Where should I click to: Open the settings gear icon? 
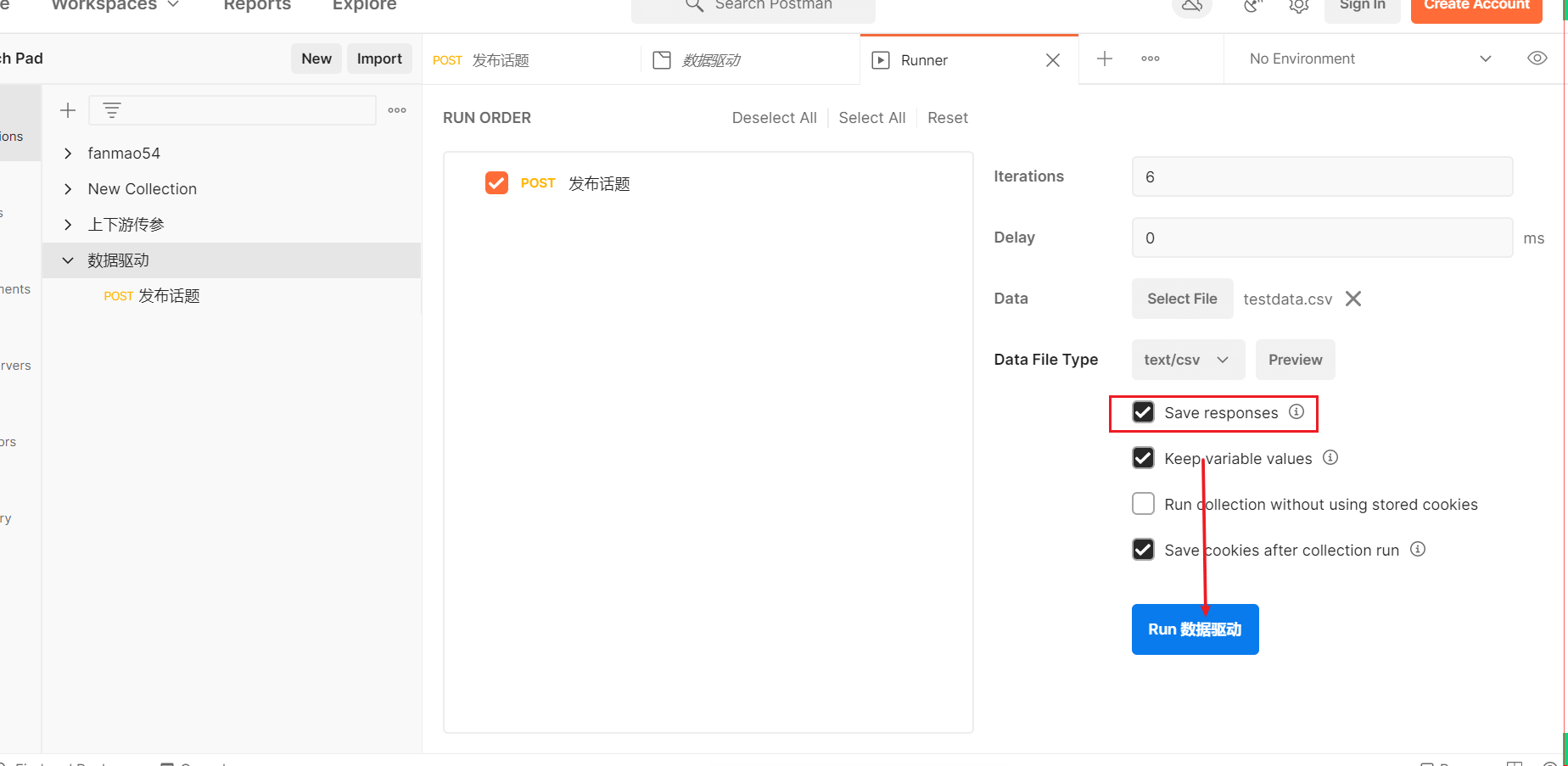pos(1298,6)
